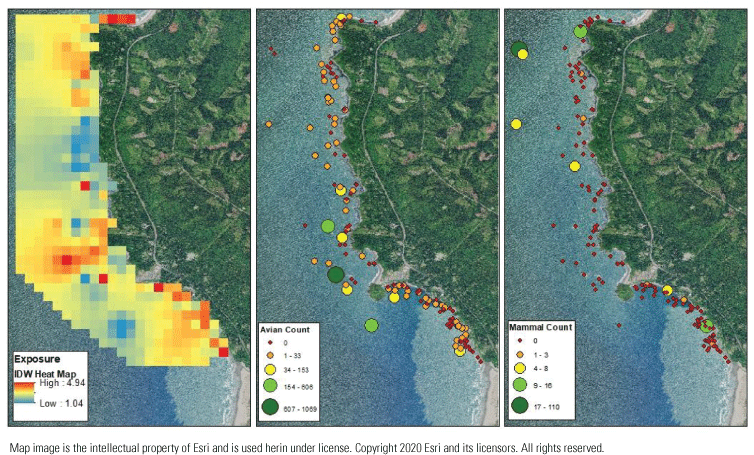Image resolution: width=754 pixels, height=455 pixels.
Task: Click dark green circle at mammal map top-left
Action: pyautogui.click(x=519, y=49)
